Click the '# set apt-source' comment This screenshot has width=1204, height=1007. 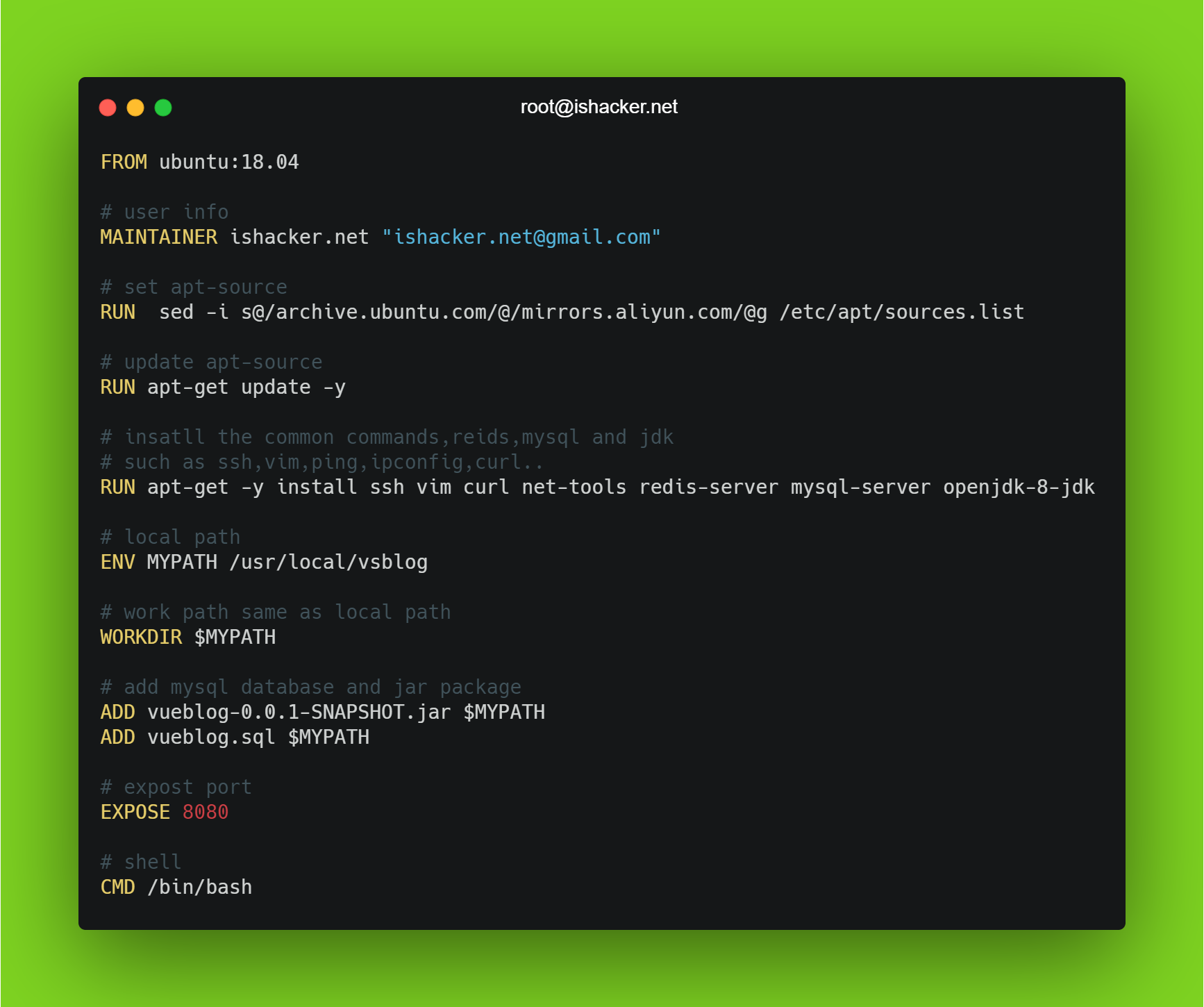click(194, 287)
